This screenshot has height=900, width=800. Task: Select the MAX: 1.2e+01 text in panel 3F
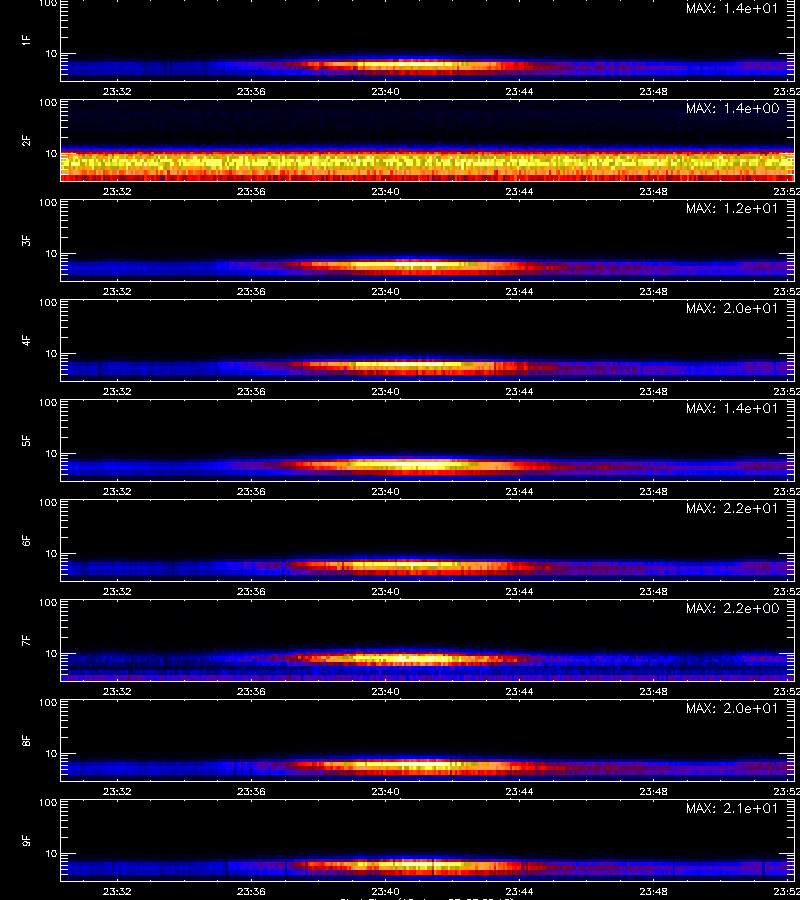[x=732, y=208]
